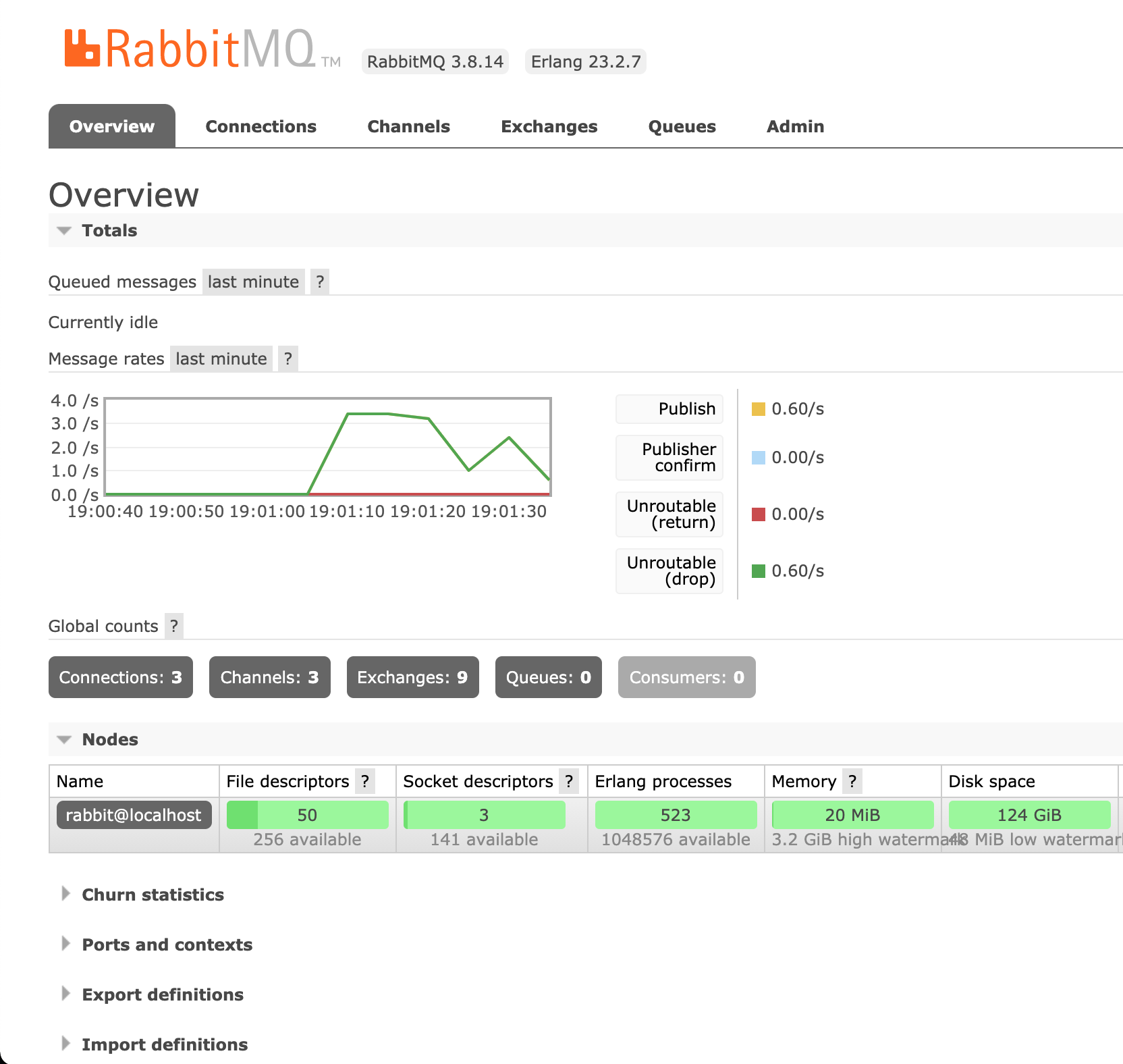The image size is (1123, 1064).
Task: Click the '256 available' text
Action: click(x=308, y=839)
